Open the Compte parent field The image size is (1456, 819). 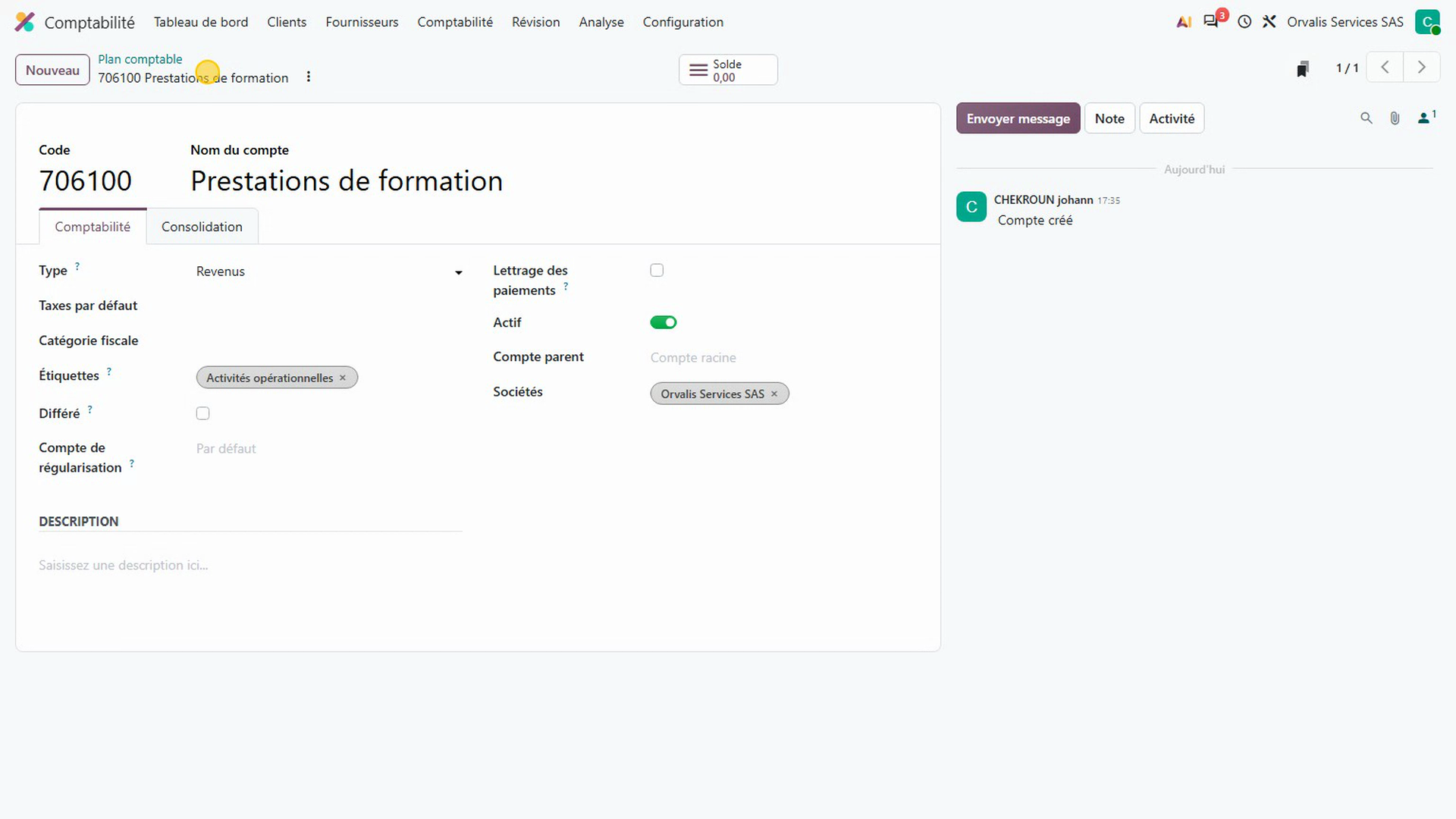(783, 357)
